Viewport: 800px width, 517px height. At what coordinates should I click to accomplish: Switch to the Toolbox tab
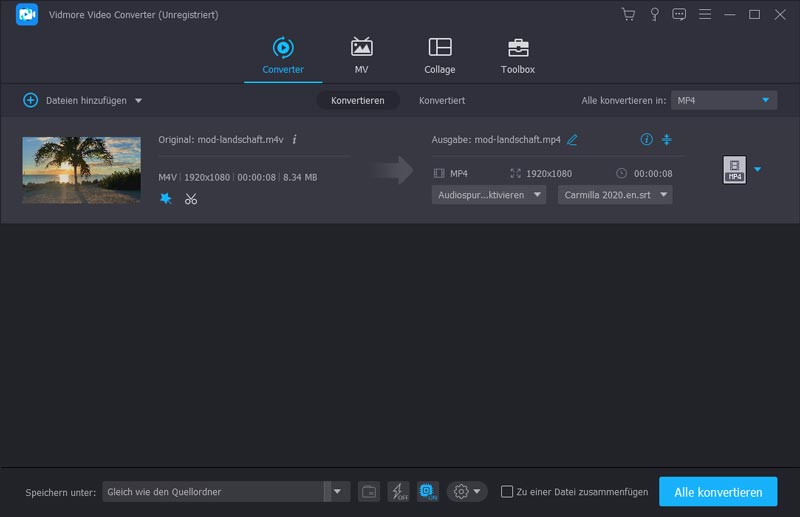point(517,56)
